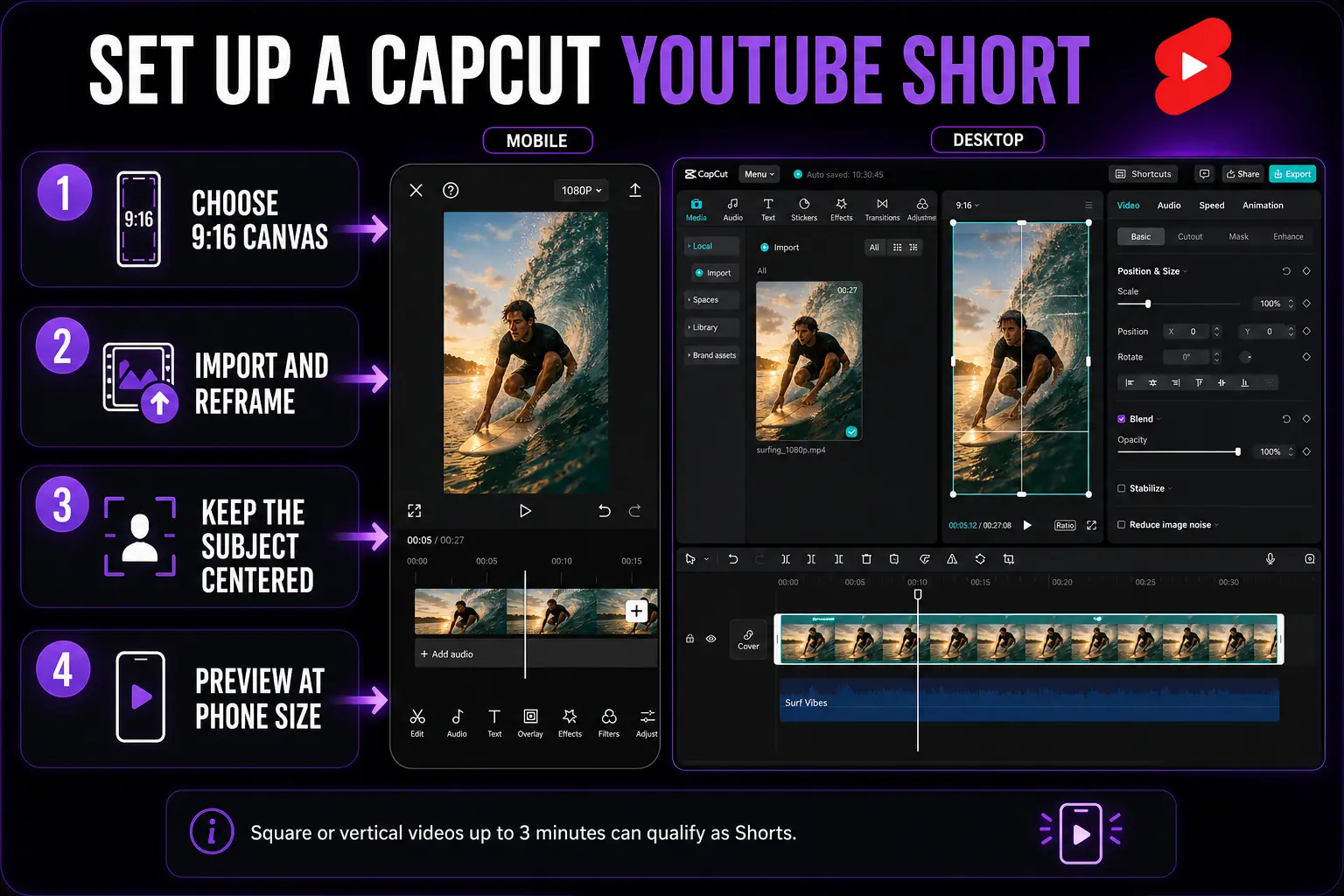The image size is (1344, 896).
Task: Select the Rotate tool in the desktop timeline toolbar
Action: pos(980,559)
